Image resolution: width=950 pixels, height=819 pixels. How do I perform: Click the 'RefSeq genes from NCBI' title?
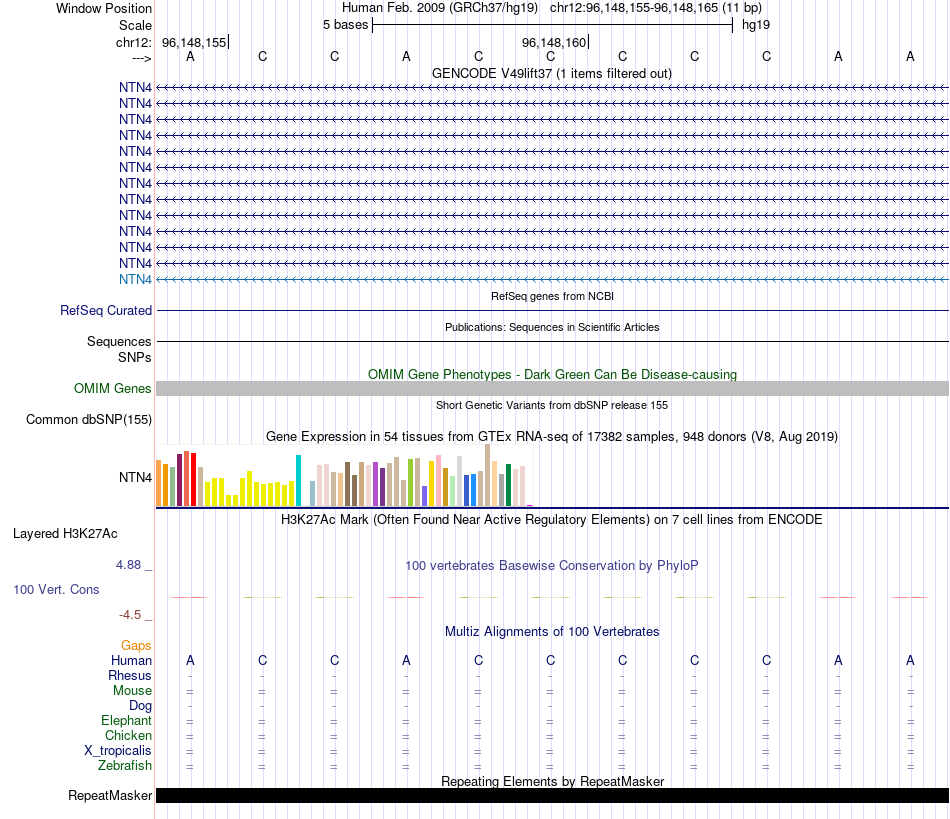pos(552,296)
